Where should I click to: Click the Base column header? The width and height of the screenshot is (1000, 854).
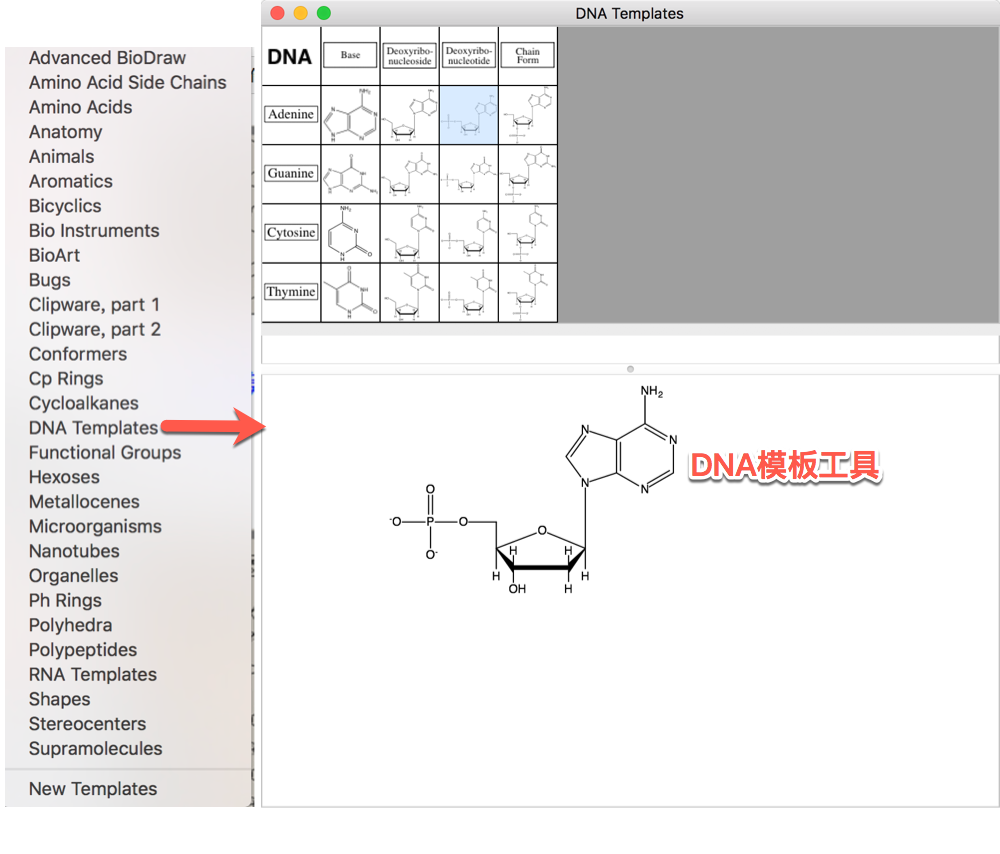350,55
